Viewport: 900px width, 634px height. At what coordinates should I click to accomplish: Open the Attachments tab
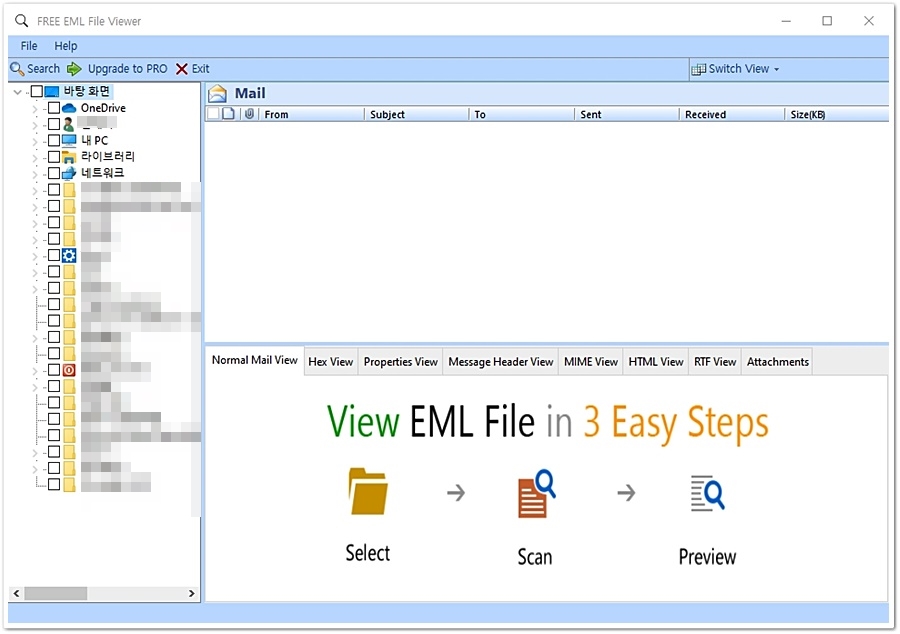point(777,362)
